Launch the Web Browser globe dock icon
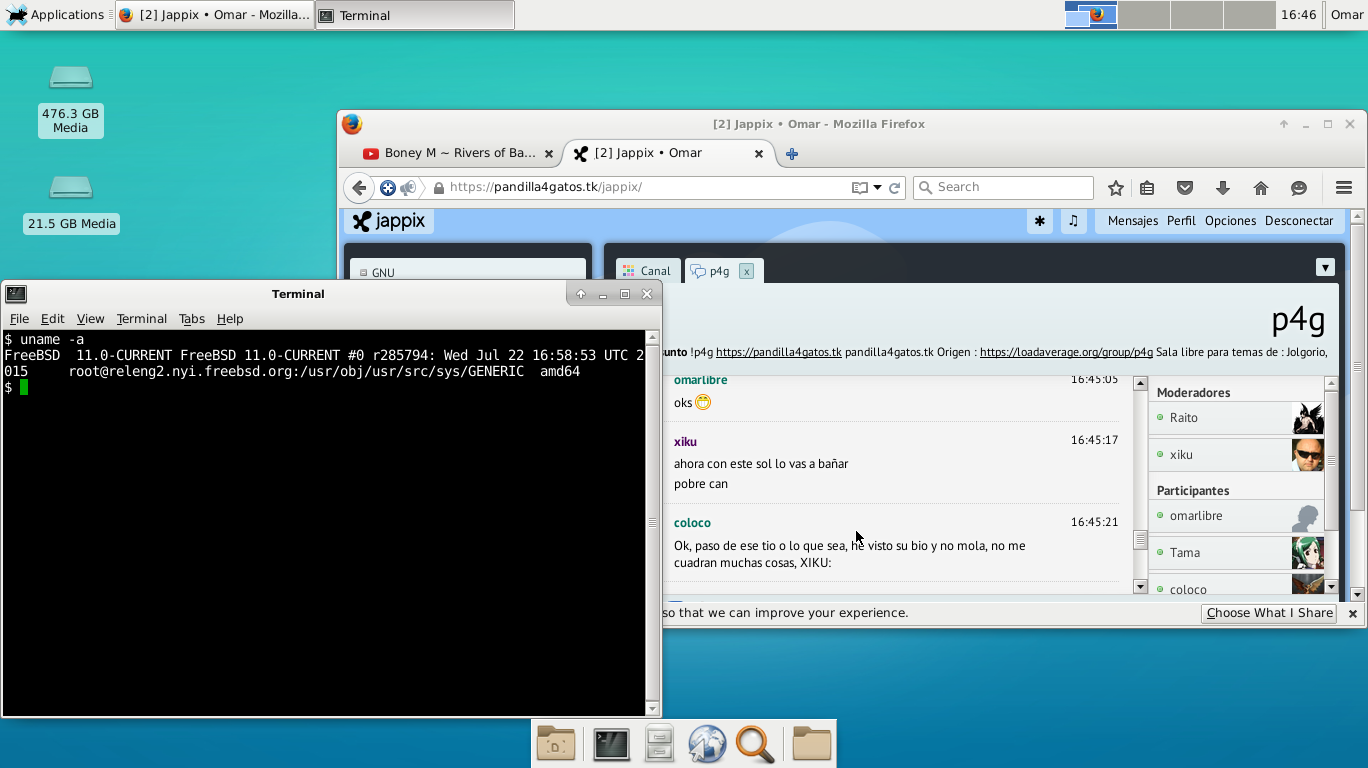The height and width of the screenshot is (768, 1368). pos(707,744)
